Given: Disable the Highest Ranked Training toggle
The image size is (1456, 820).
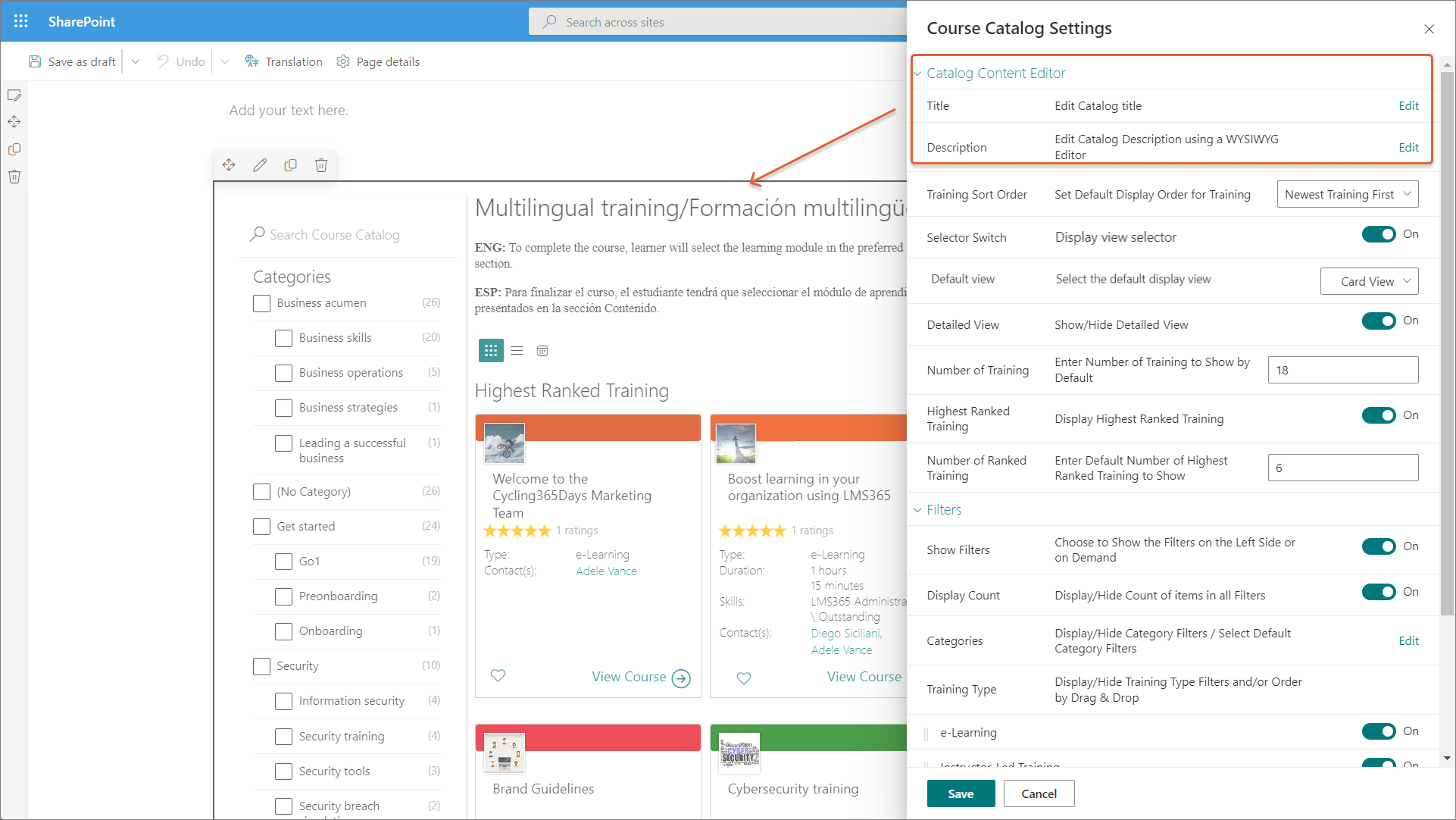Looking at the screenshot, I should pyautogui.click(x=1378, y=415).
